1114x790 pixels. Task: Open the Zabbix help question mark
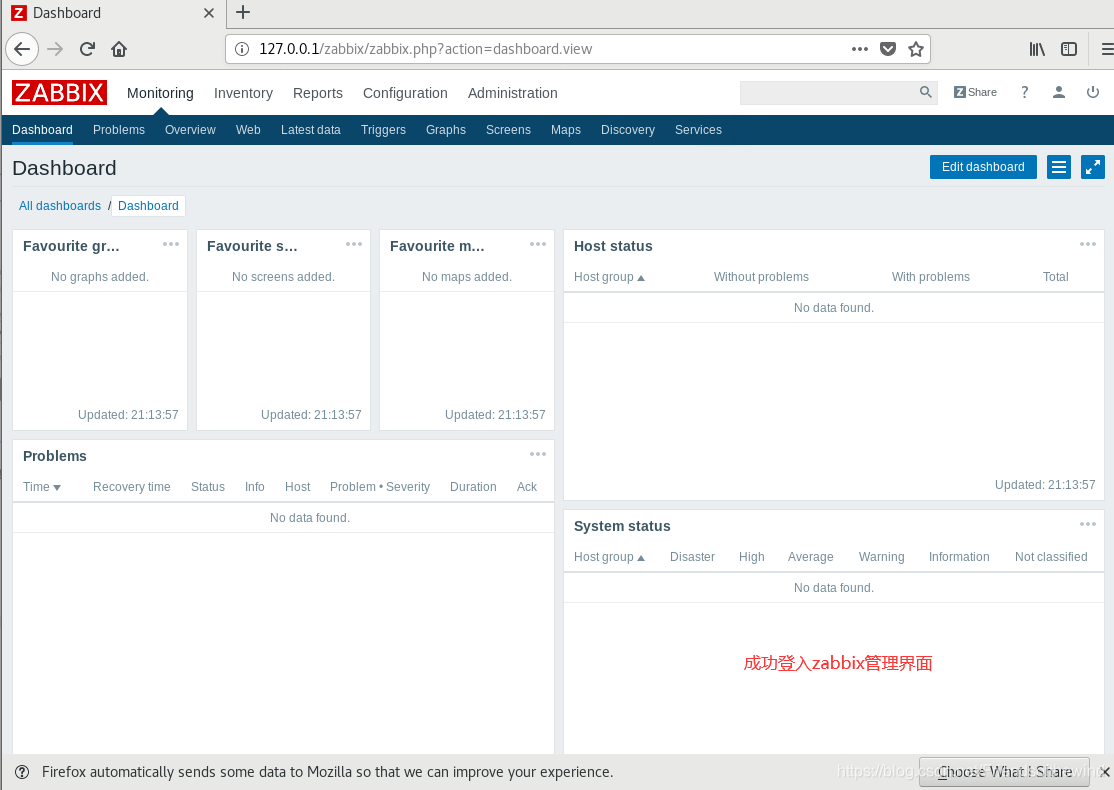(x=1024, y=92)
